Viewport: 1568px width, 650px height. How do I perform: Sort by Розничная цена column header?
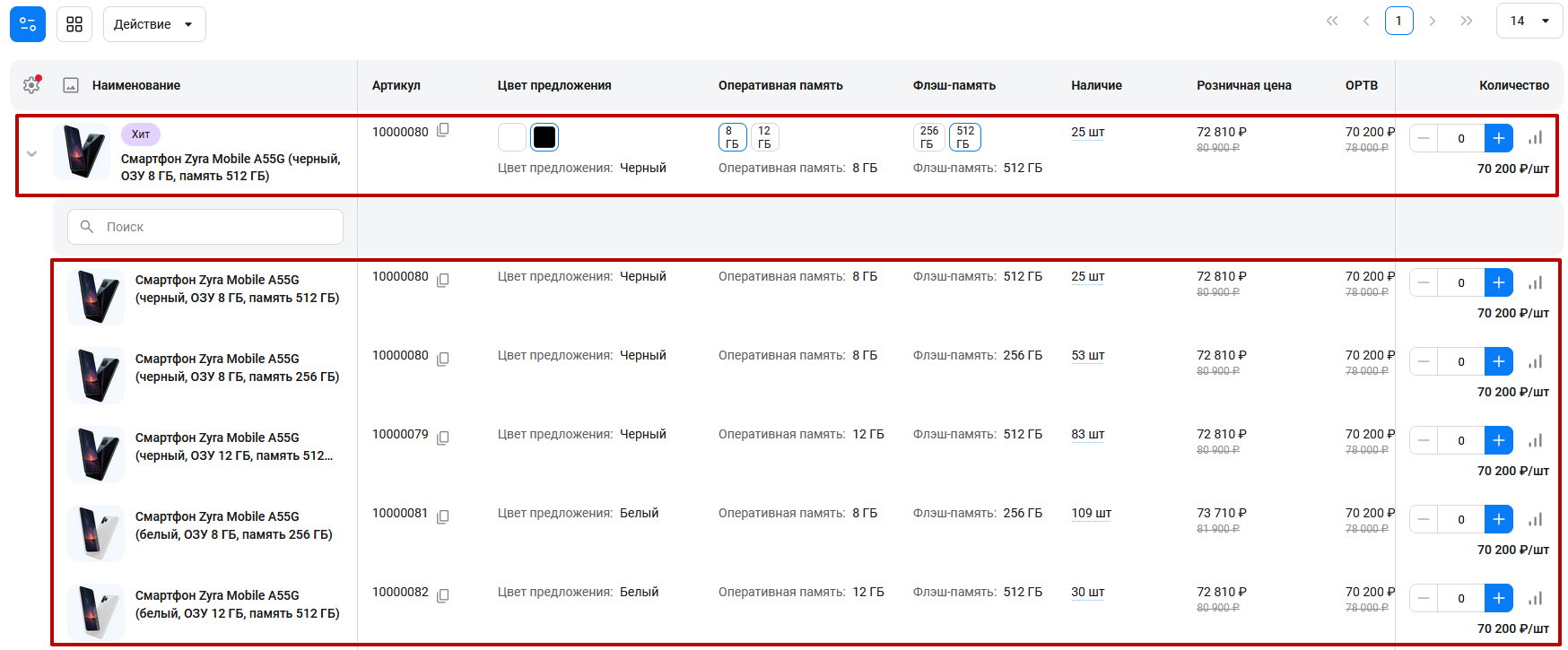1243,85
